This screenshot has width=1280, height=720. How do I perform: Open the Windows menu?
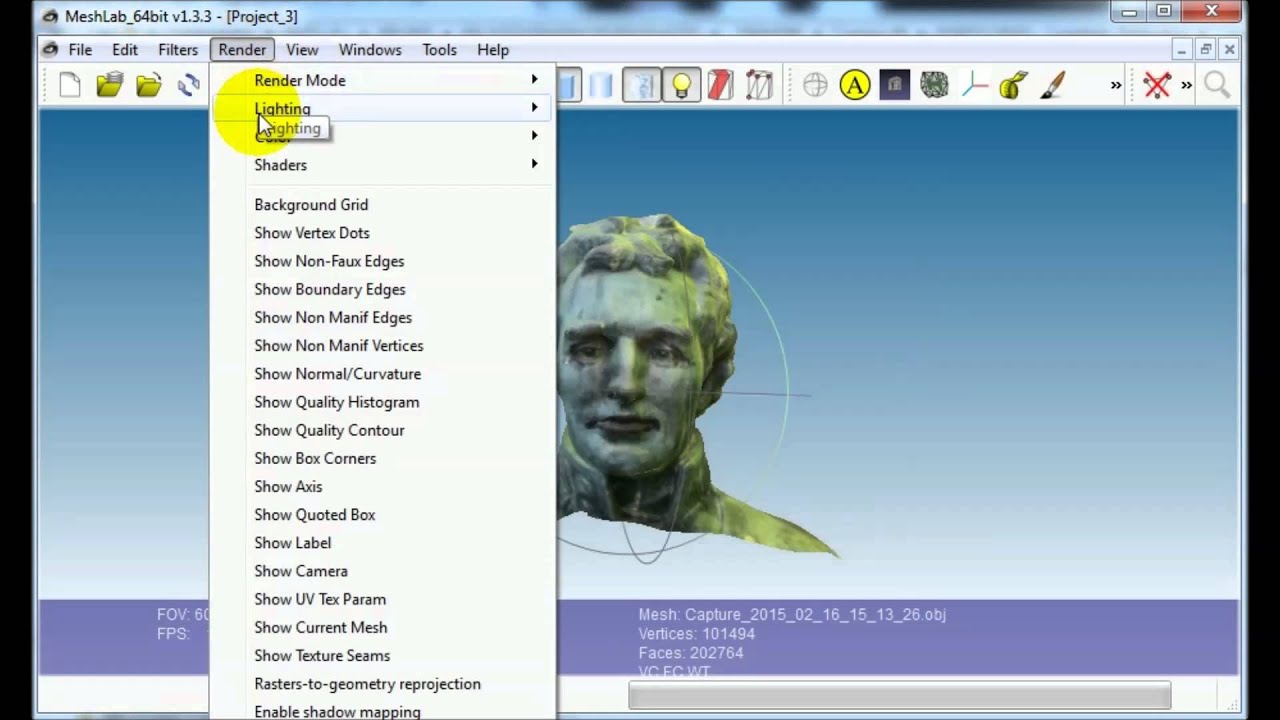point(370,49)
